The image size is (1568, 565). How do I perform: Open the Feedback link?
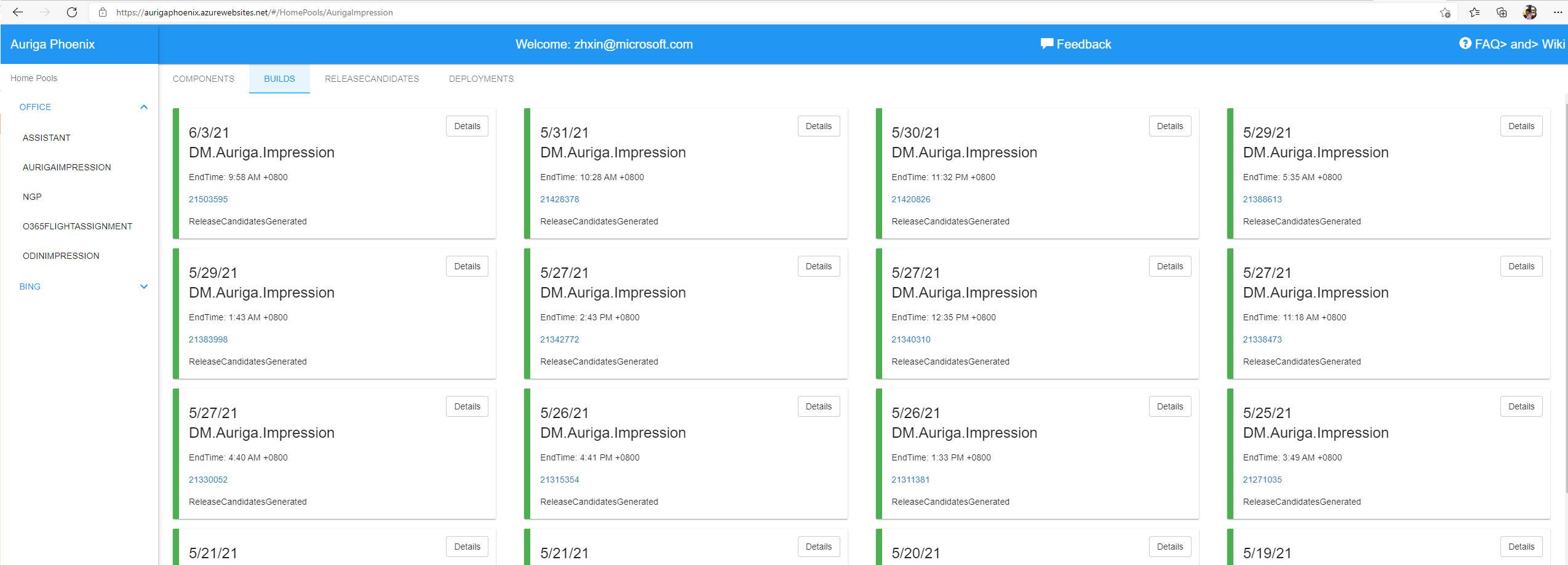1076,44
